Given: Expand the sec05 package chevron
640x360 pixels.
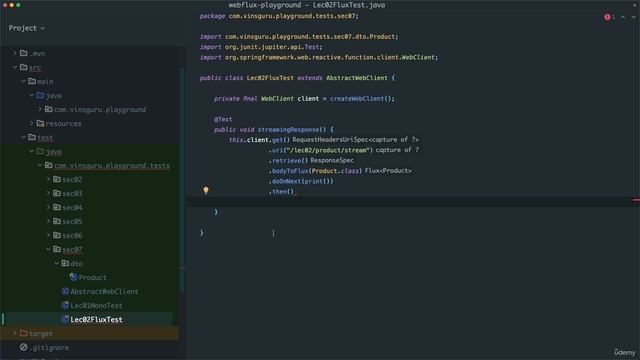Looking at the screenshot, I should point(48,221).
